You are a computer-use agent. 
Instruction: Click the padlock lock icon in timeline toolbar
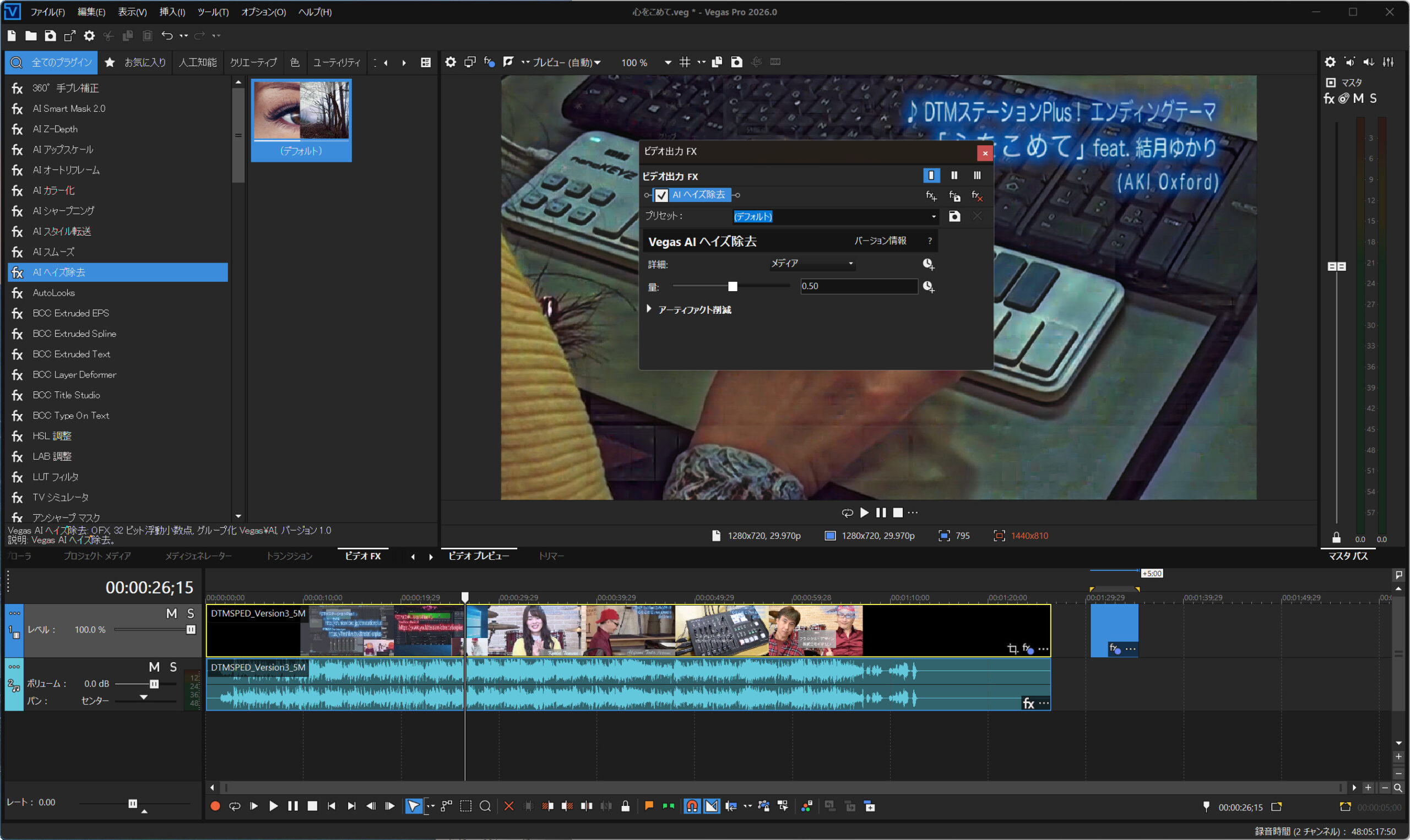(x=625, y=806)
